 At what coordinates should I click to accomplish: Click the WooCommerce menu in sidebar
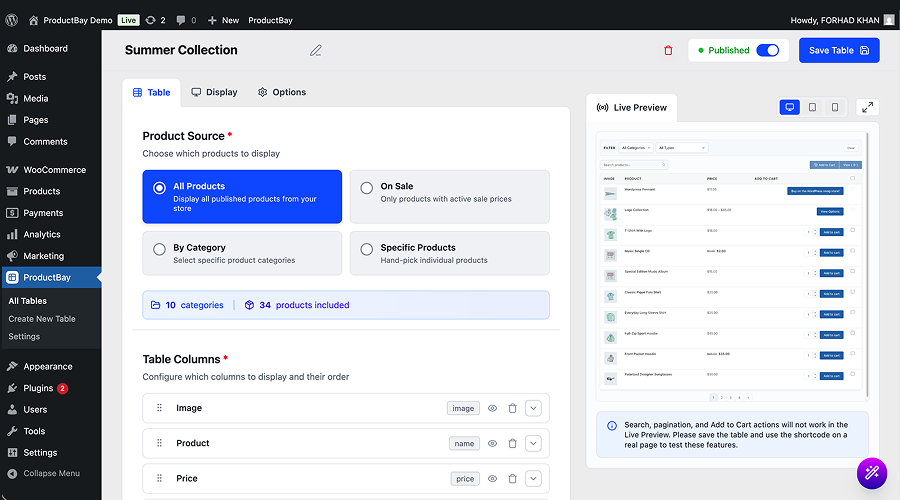point(54,170)
